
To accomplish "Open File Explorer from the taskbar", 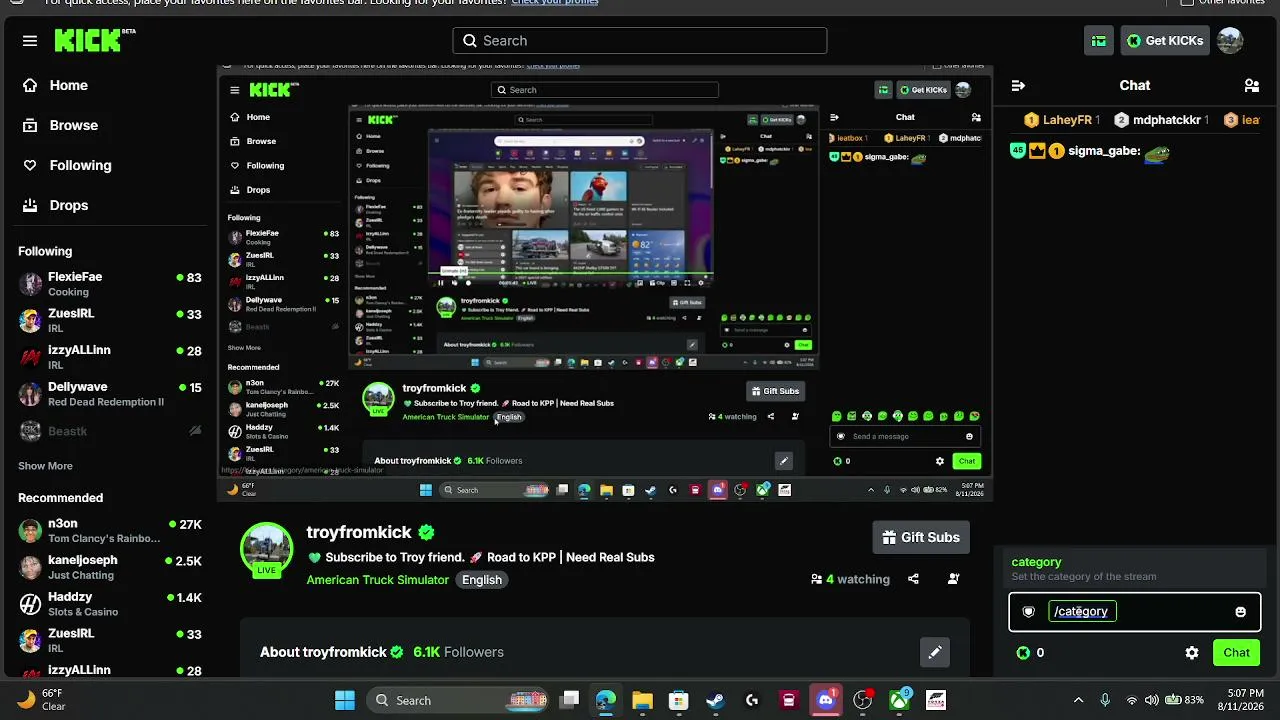I will click(642, 700).
